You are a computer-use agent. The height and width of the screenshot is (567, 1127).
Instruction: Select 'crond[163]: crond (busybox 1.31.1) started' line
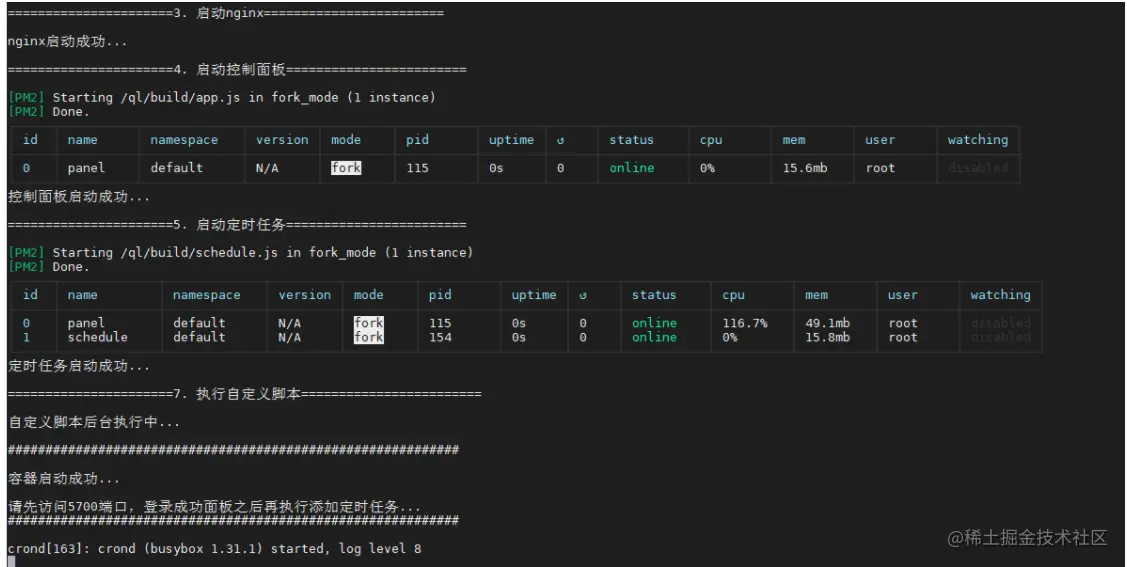[214, 548]
